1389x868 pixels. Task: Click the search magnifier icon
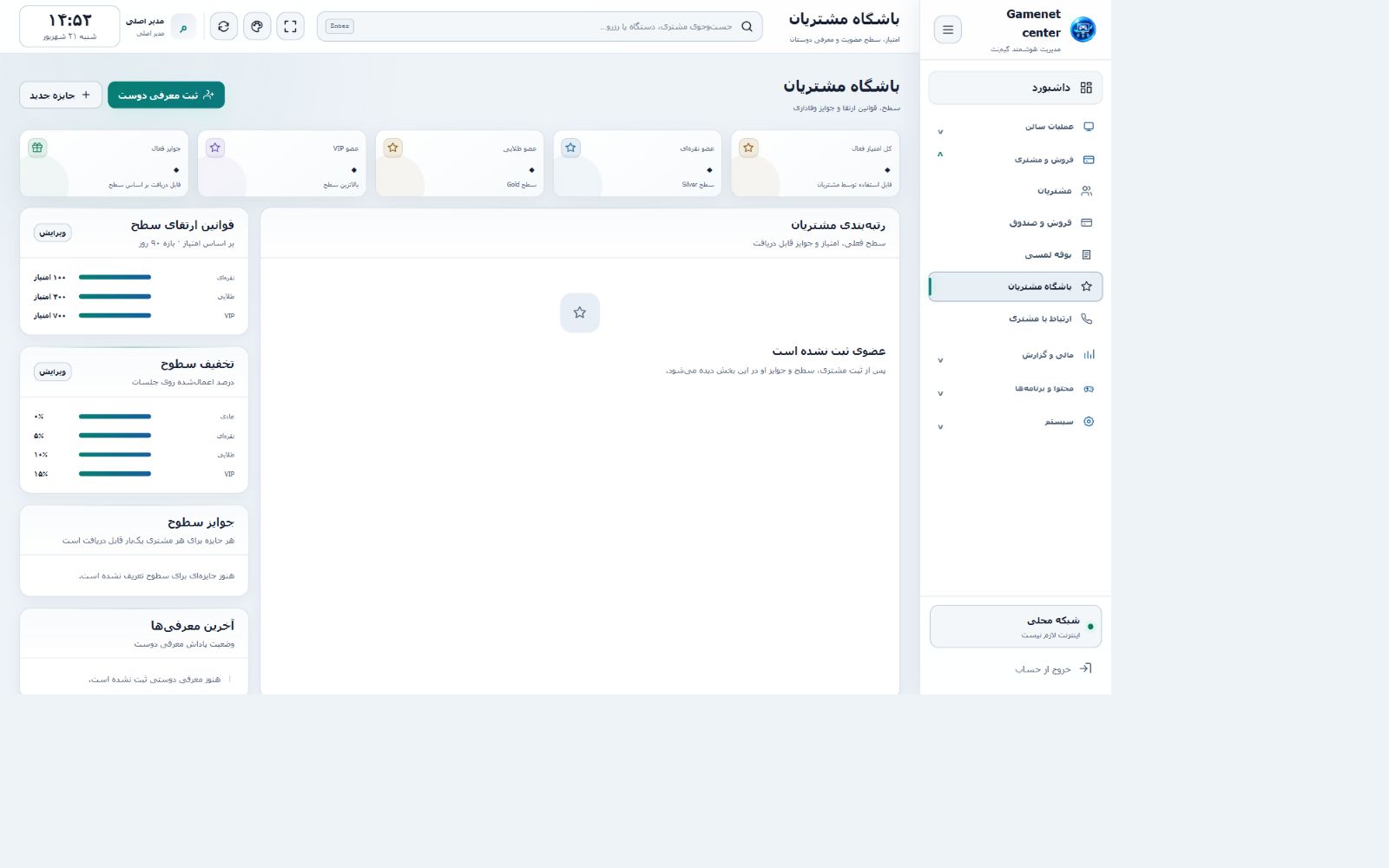click(x=747, y=26)
